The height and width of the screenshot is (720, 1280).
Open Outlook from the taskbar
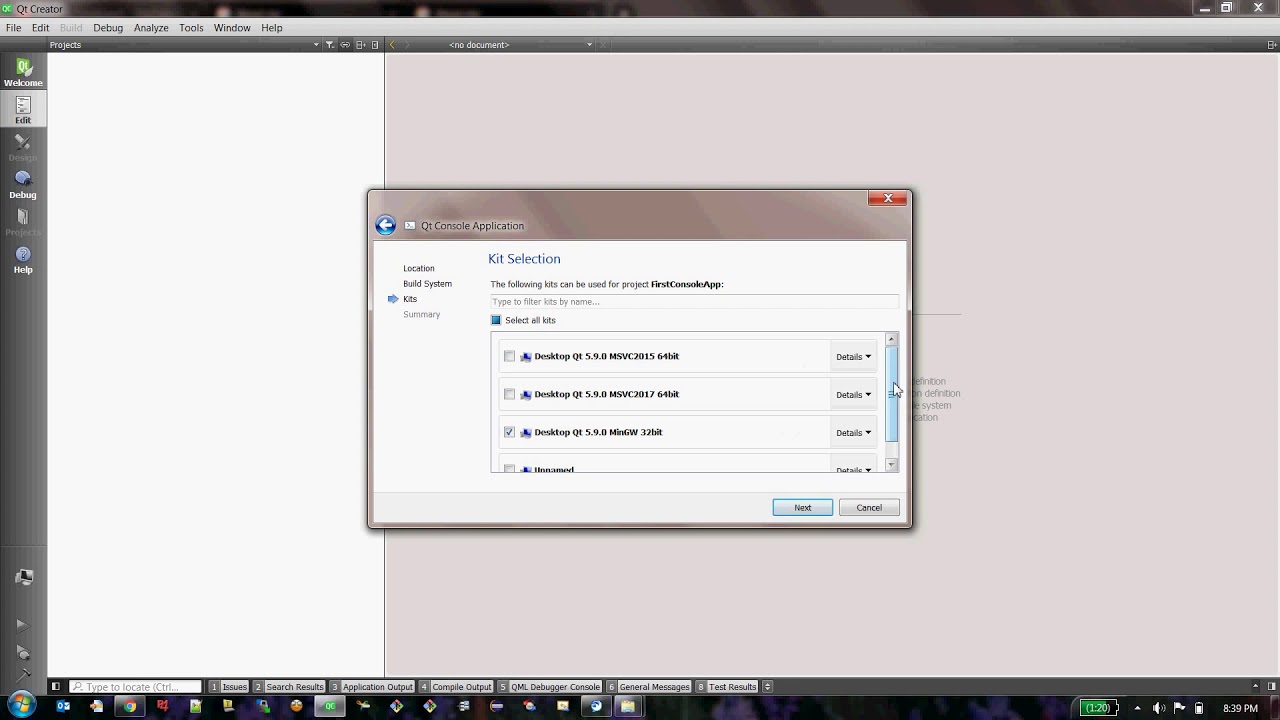coord(64,706)
